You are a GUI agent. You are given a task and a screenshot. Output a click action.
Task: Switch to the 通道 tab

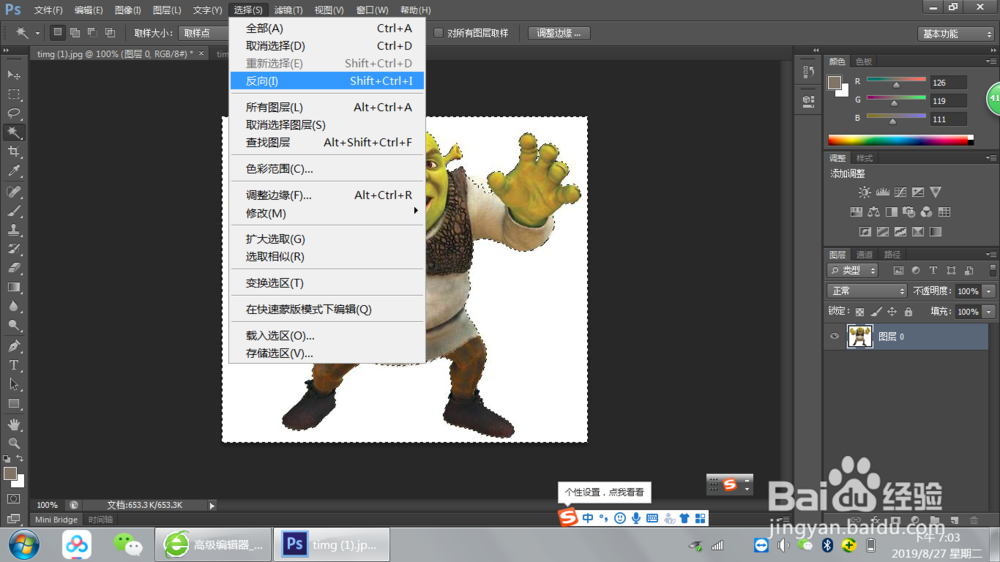(x=864, y=255)
